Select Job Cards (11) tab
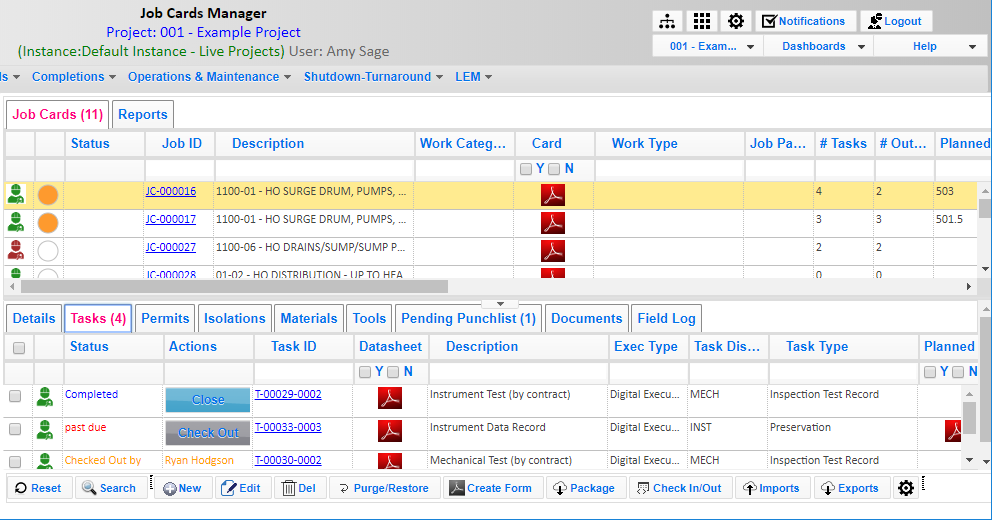Screen dimensions: 992x520 click(58, 115)
